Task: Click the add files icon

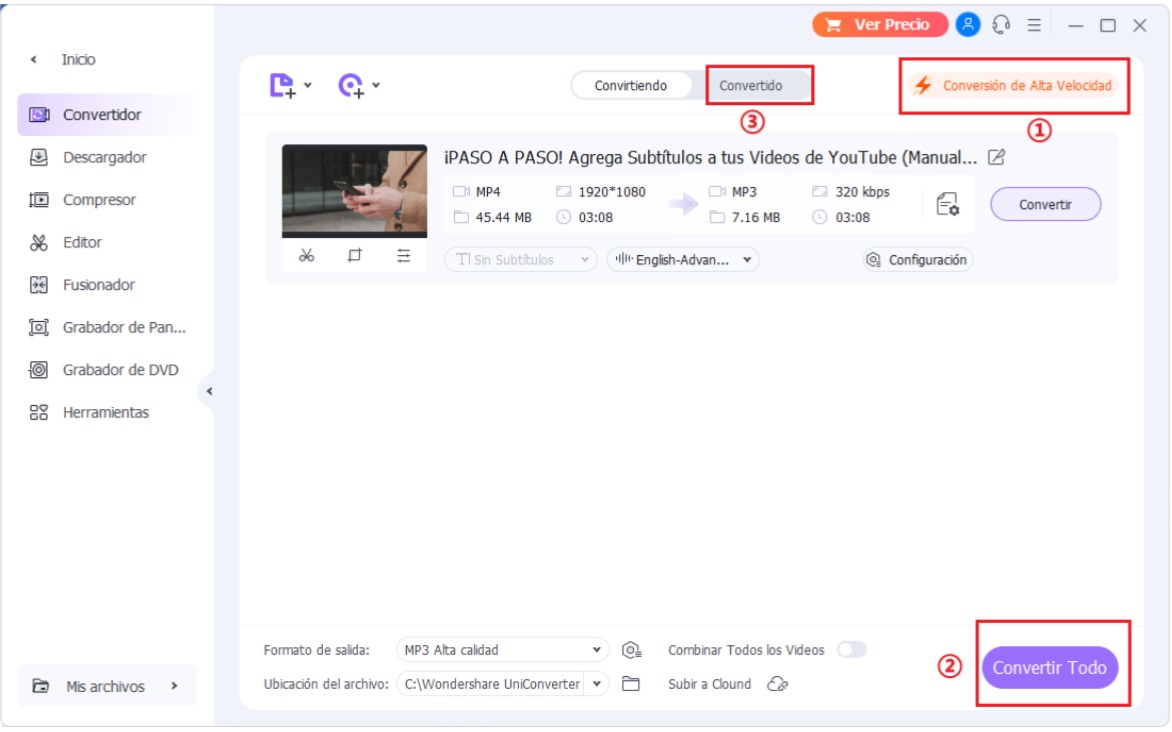Action: coord(283,86)
